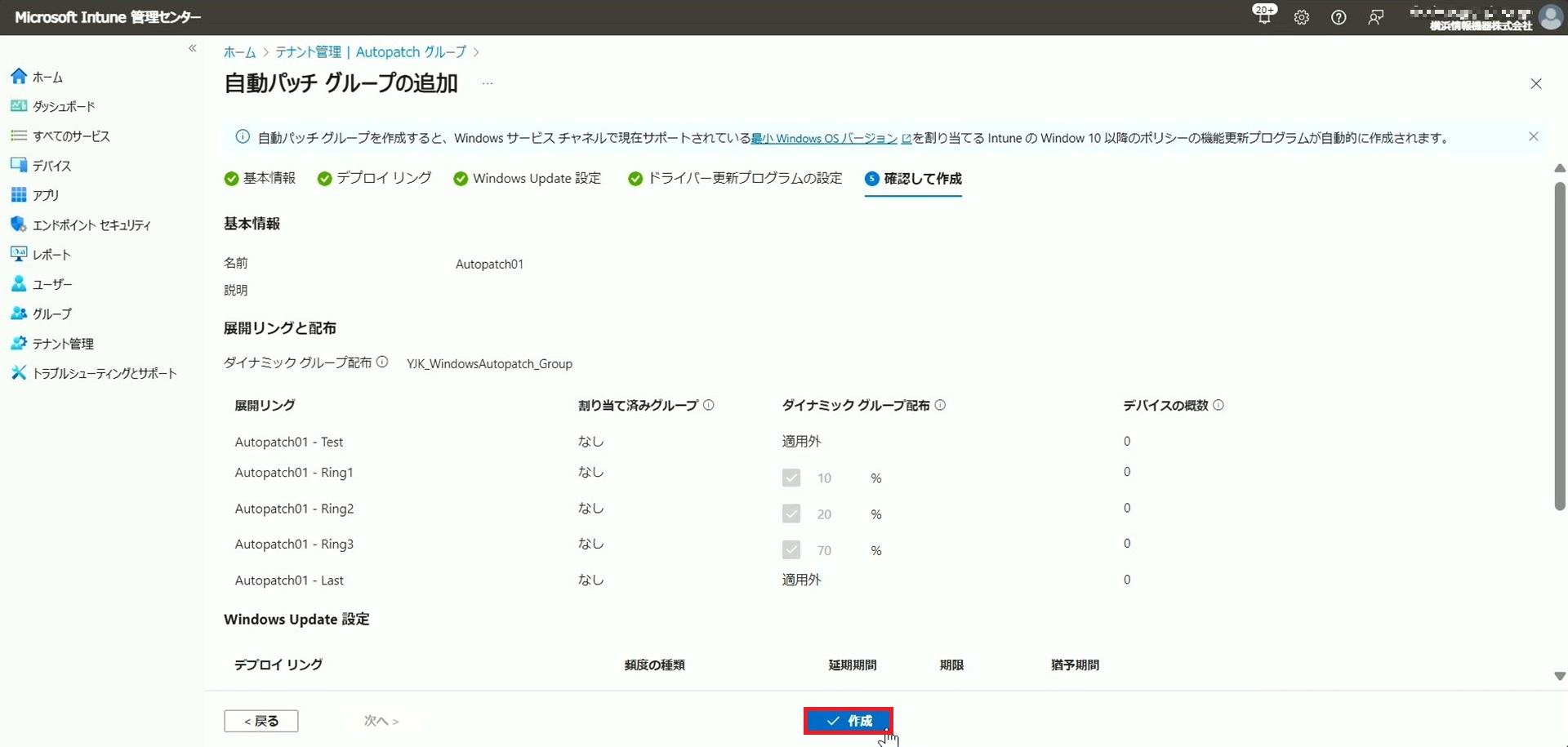Close the 自動パッチ グループの追加 pane

click(1536, 83)
